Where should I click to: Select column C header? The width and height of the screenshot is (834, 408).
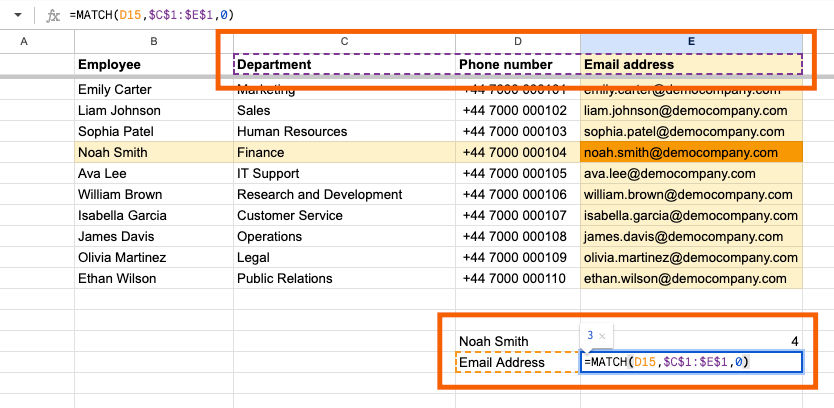click(x=344, y=41)
